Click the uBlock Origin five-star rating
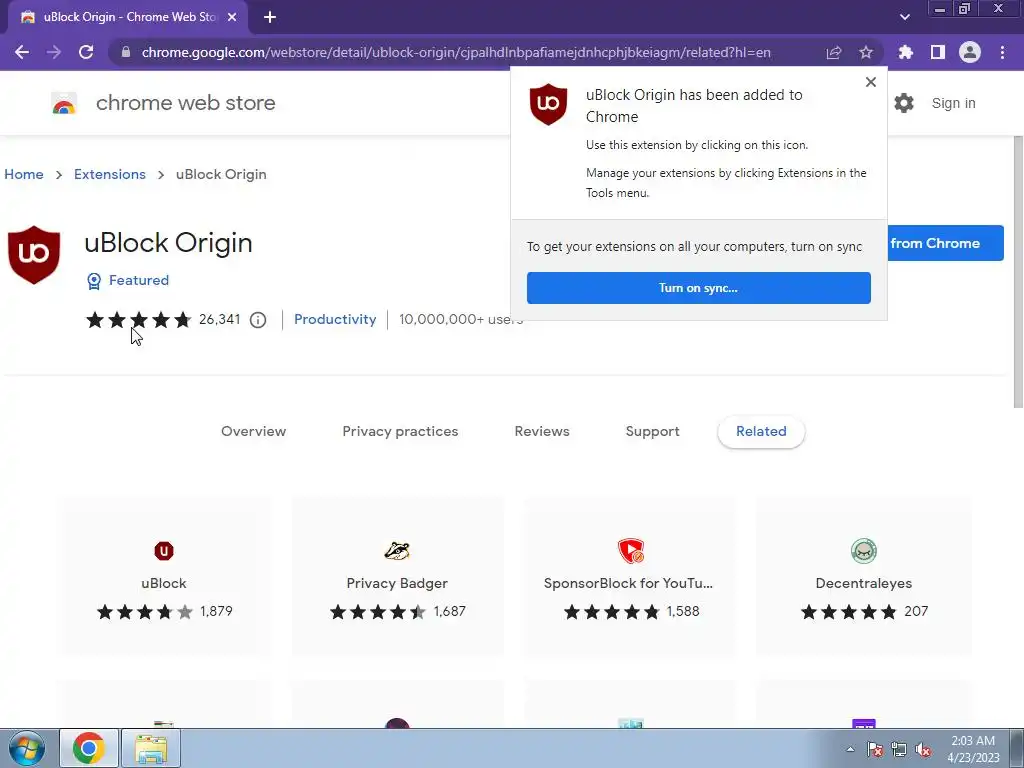The height and width of the screenshot is (768, 1024). tap(138, 319)
